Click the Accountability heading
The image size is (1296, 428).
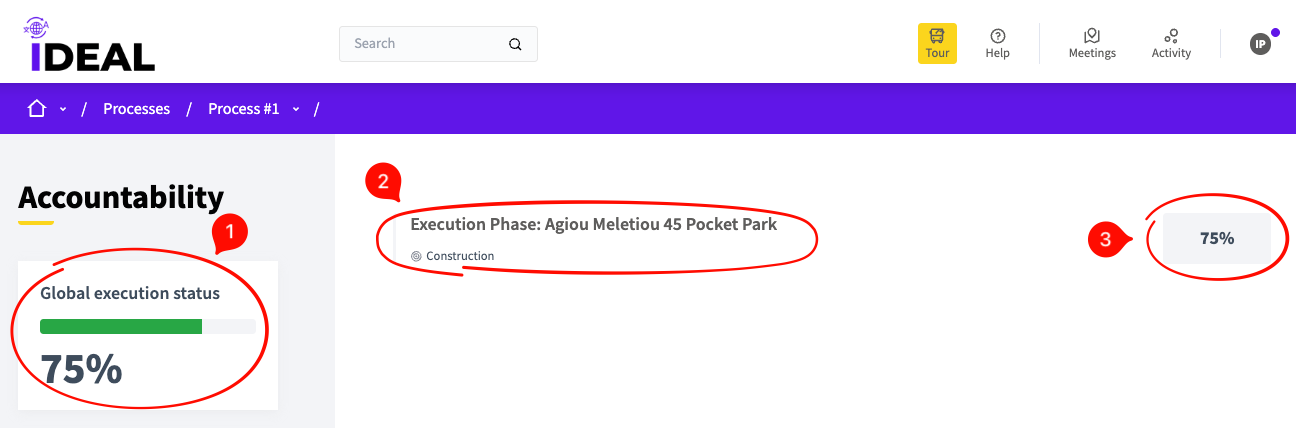121,197
